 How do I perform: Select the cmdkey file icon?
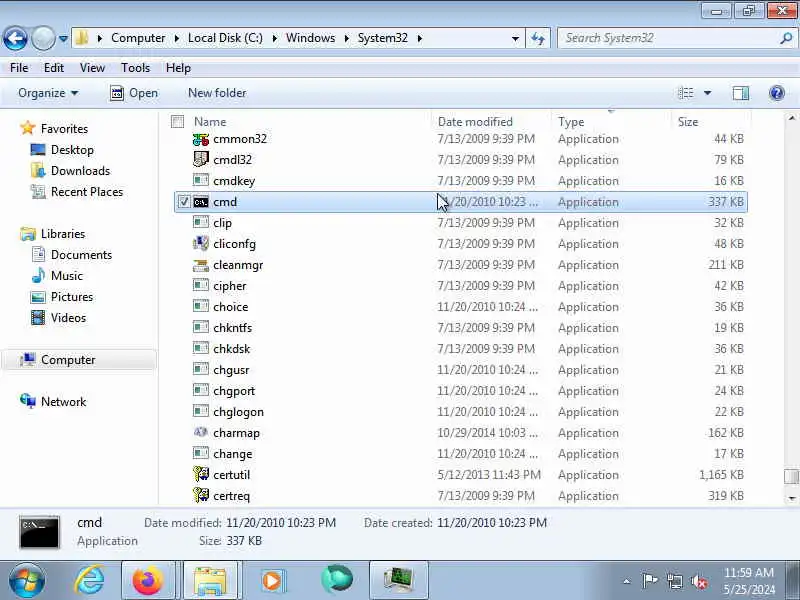point(201,181)
